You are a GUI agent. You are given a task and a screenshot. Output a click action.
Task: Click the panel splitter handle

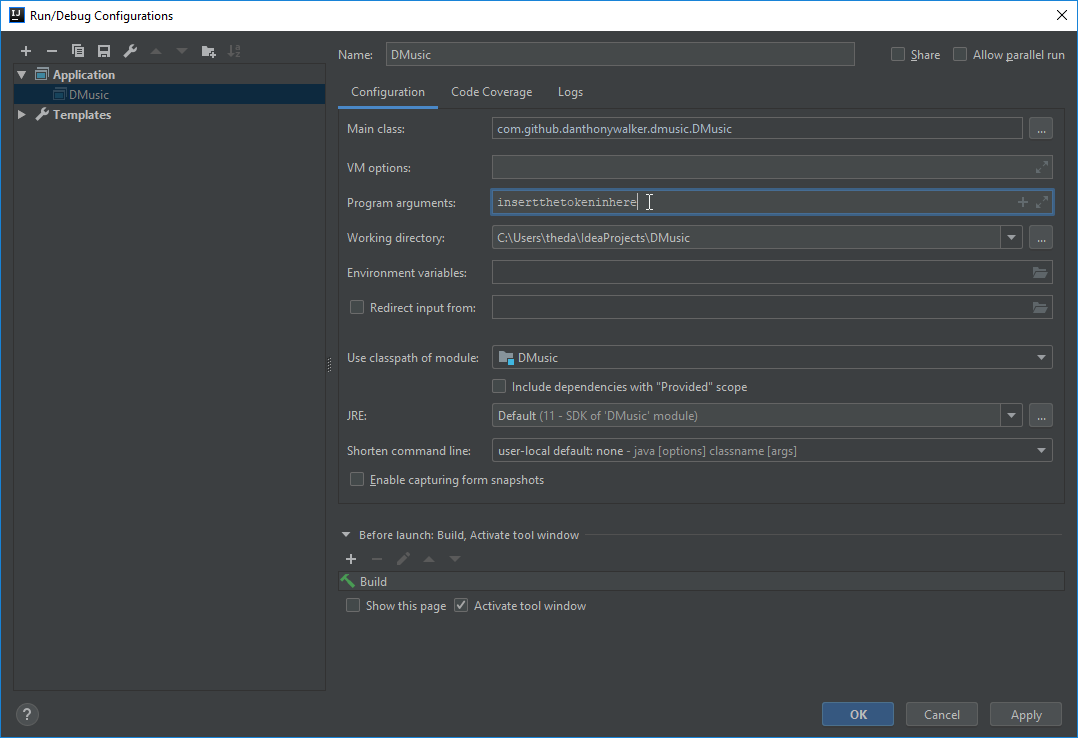(x=329, y=365)
